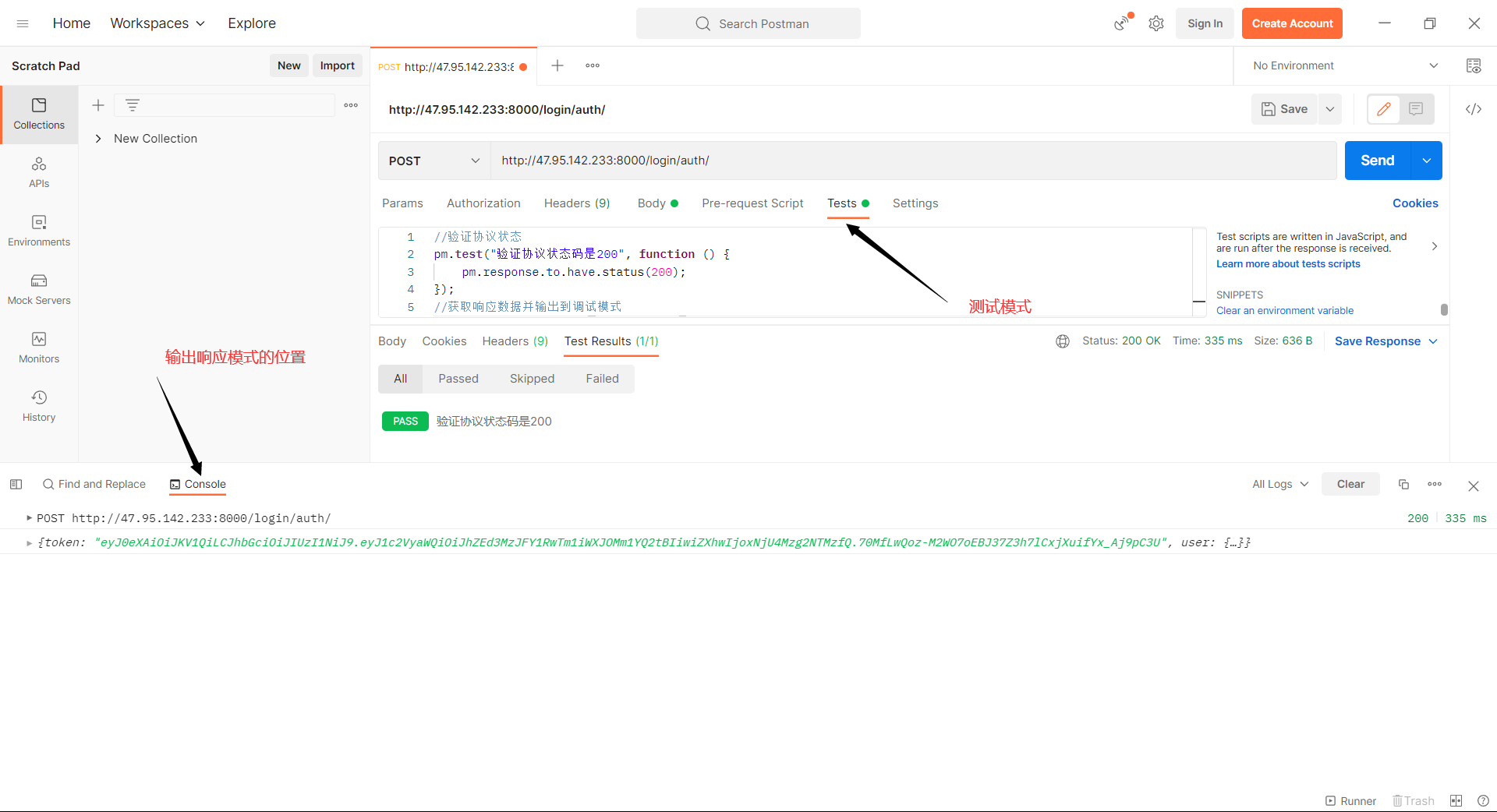The width and height of the screenshot is (1497, 812).
Task: Expand the New Collection tree item
Action: [98, 139]
